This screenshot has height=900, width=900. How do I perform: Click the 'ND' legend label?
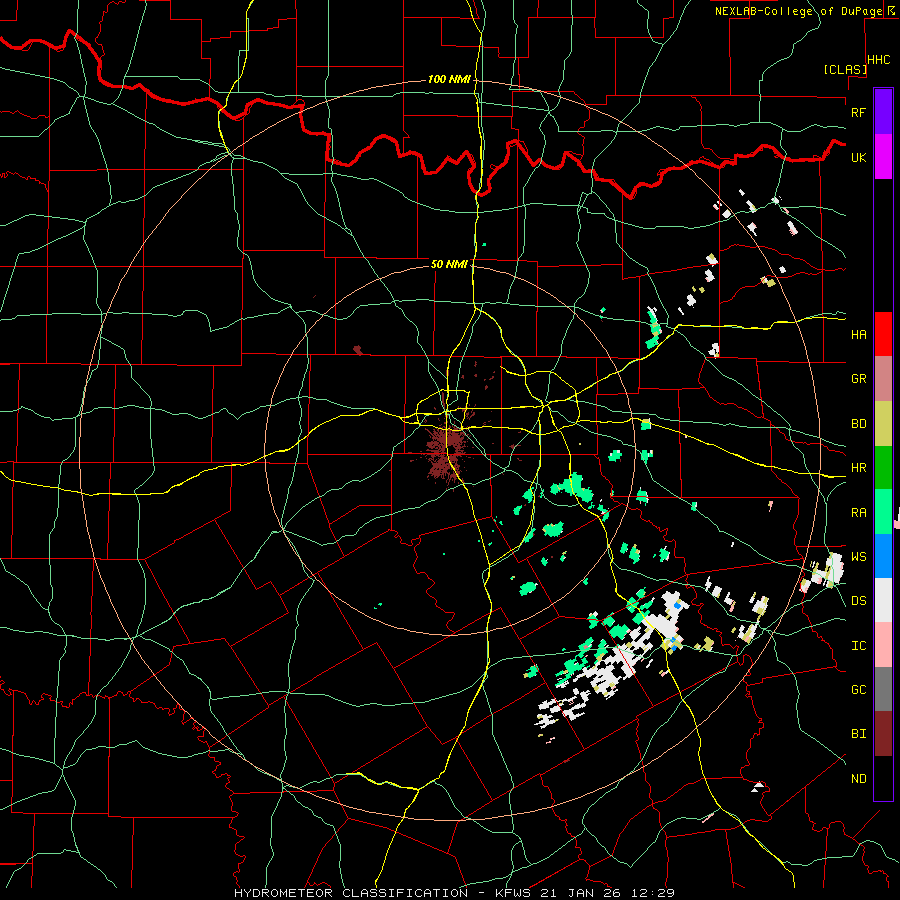(x=858, y=779)
